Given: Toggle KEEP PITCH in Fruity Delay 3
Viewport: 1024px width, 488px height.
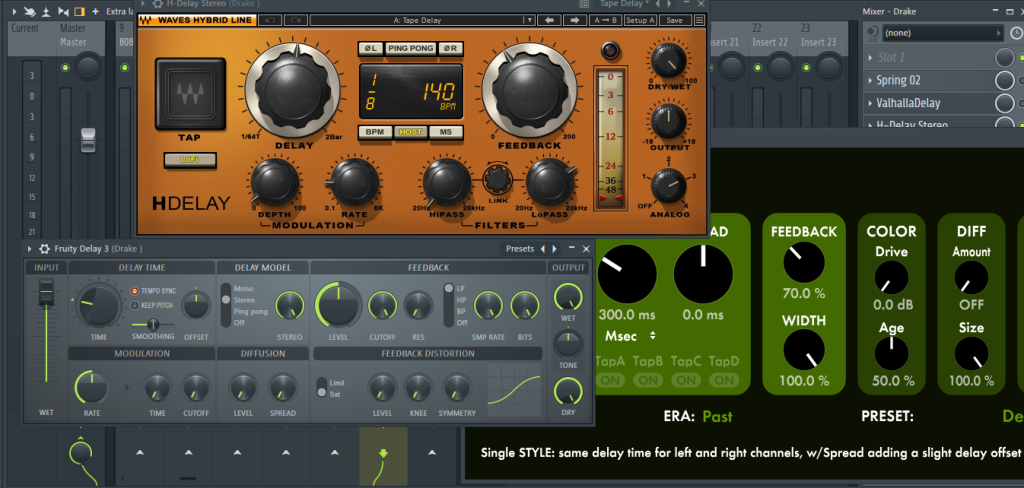Looking at the screenshot, I should (136, 305).
